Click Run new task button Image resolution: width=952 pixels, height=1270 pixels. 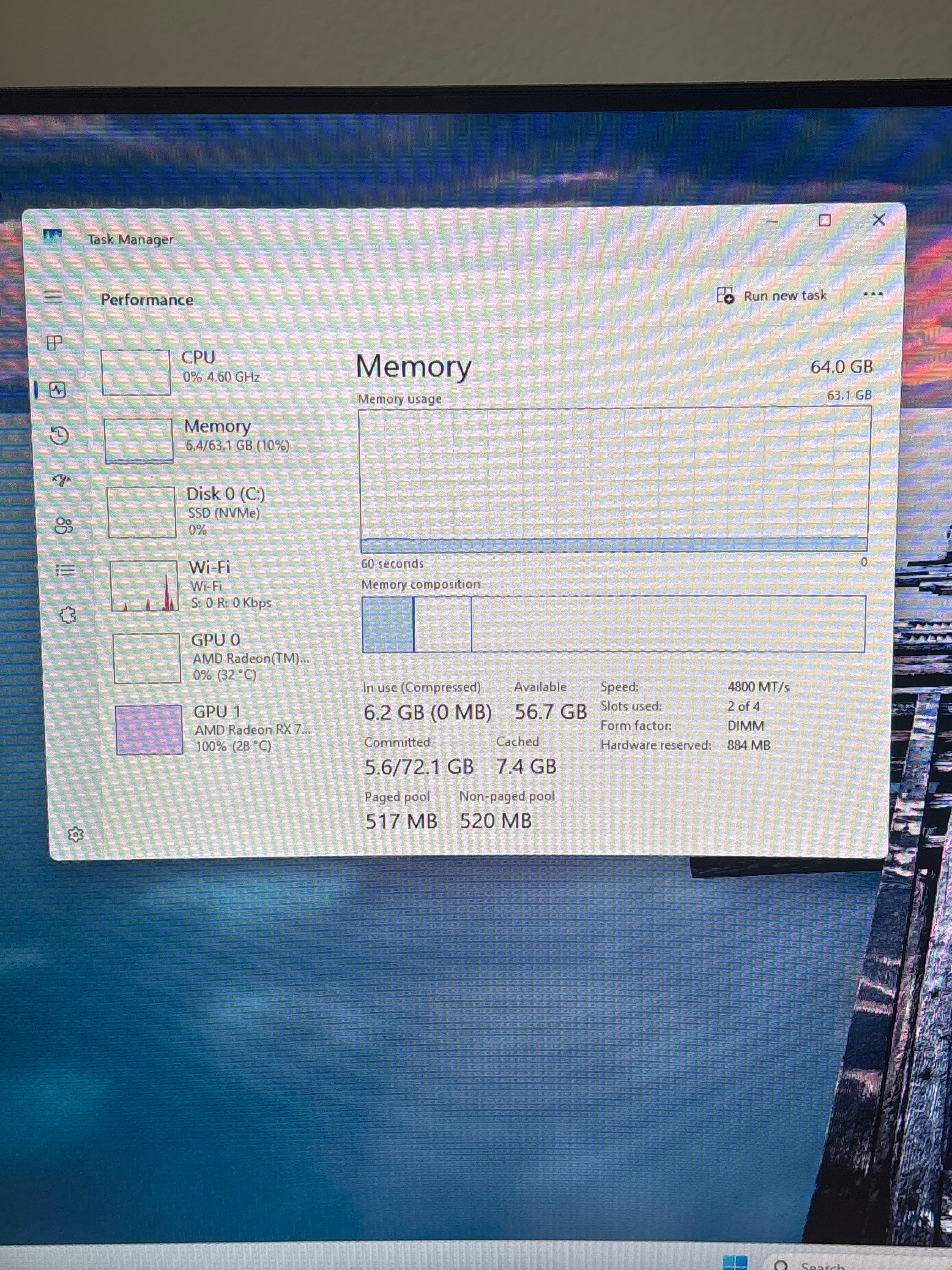click(x=772, y=296)
